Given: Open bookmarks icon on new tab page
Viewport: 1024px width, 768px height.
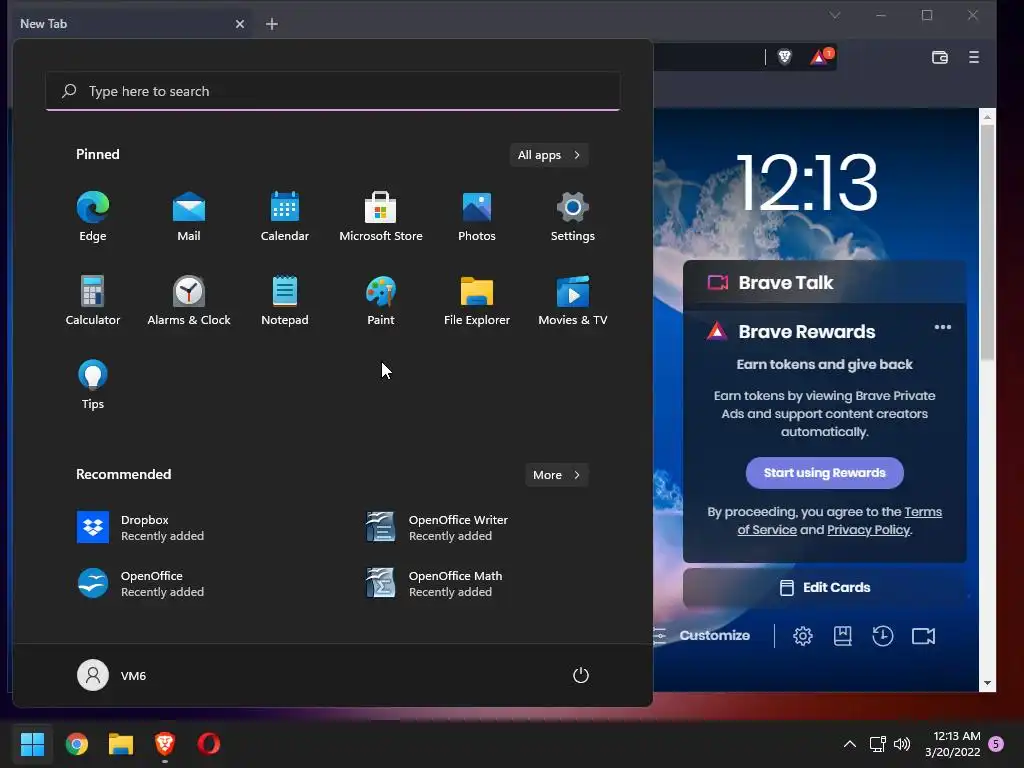Looking at the screenshot, I should tap(842, 635).
